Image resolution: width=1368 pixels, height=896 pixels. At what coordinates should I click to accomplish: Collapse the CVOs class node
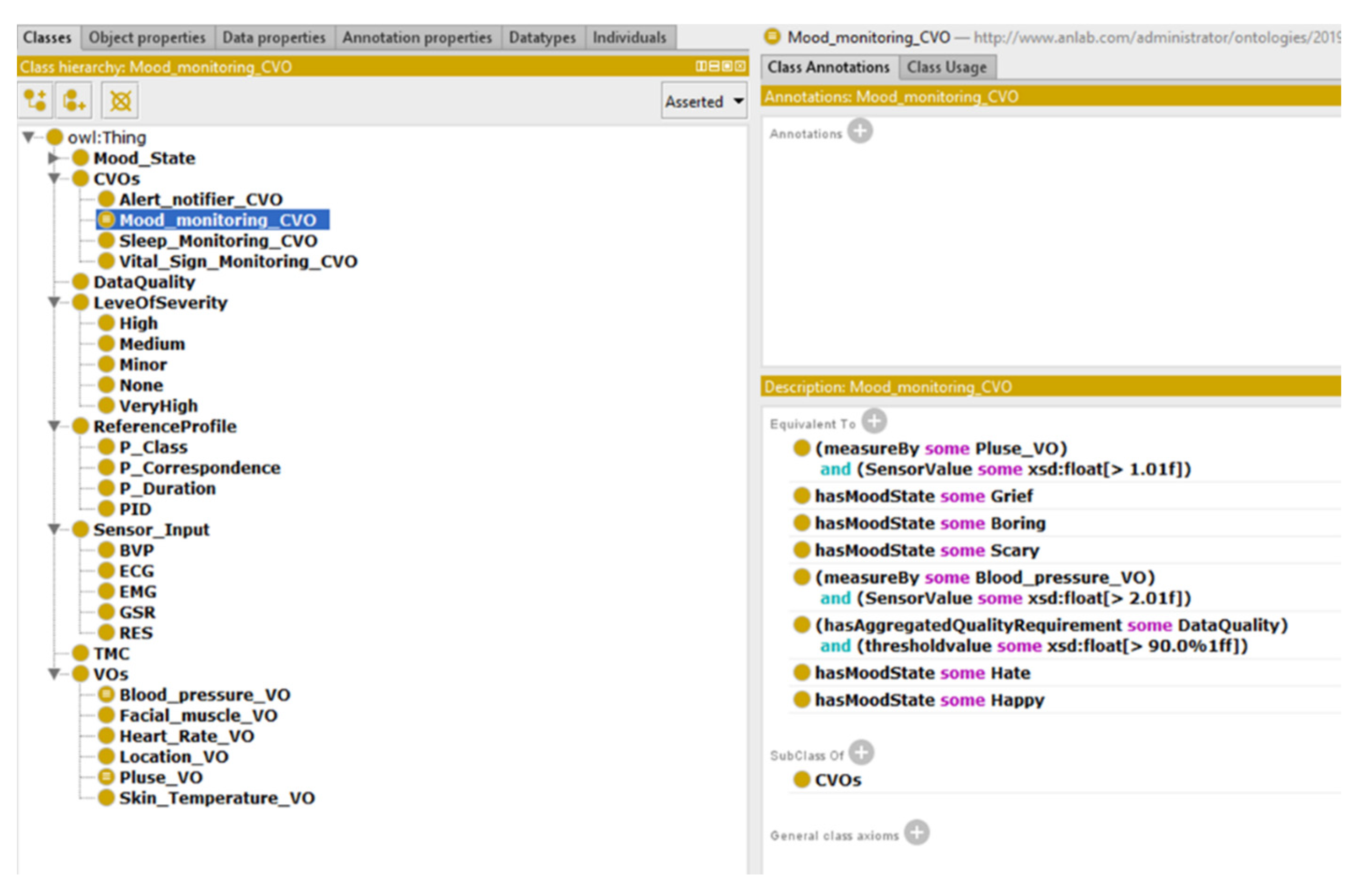(53, 179)
